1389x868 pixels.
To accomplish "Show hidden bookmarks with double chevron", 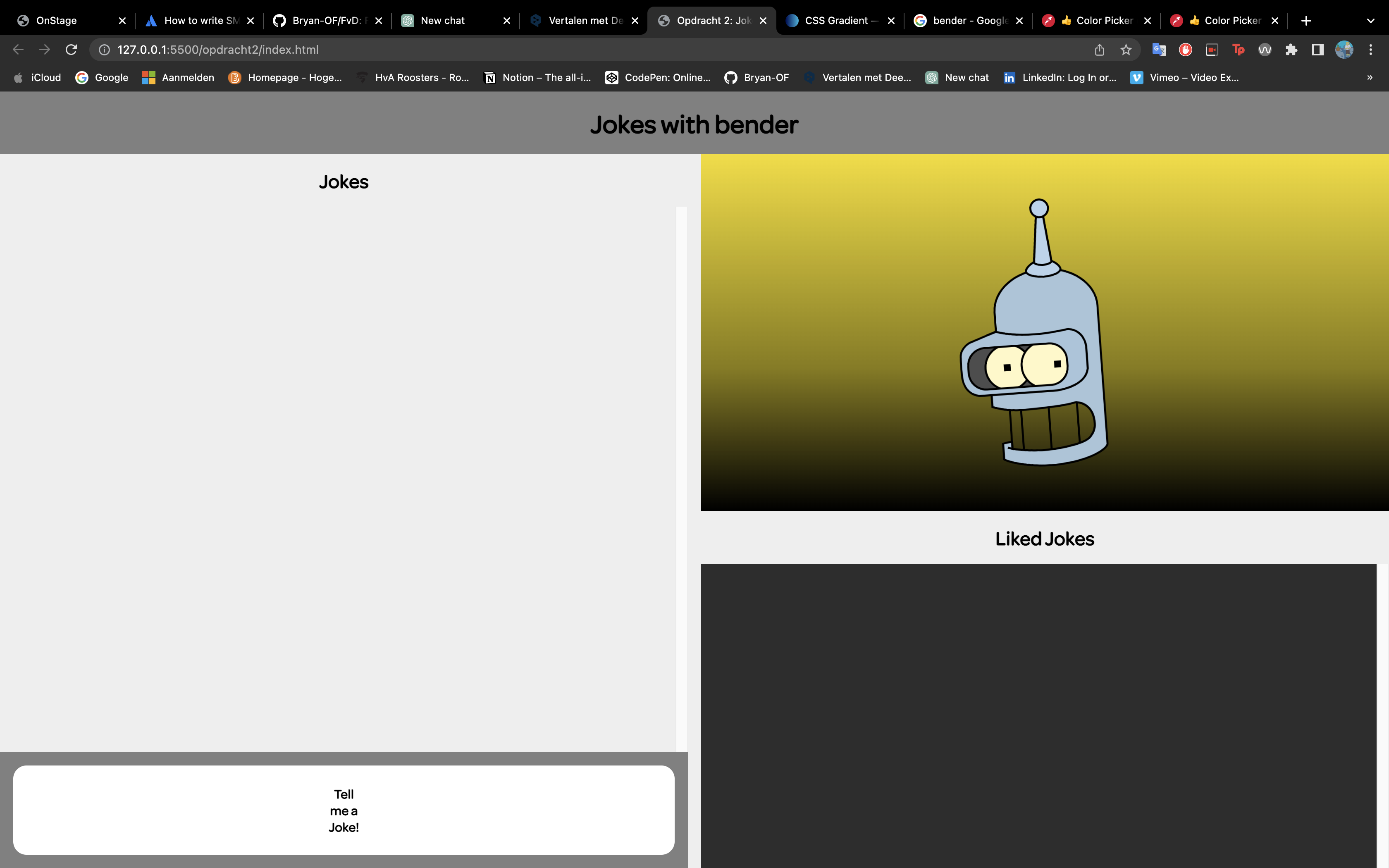I will 1370,78.
